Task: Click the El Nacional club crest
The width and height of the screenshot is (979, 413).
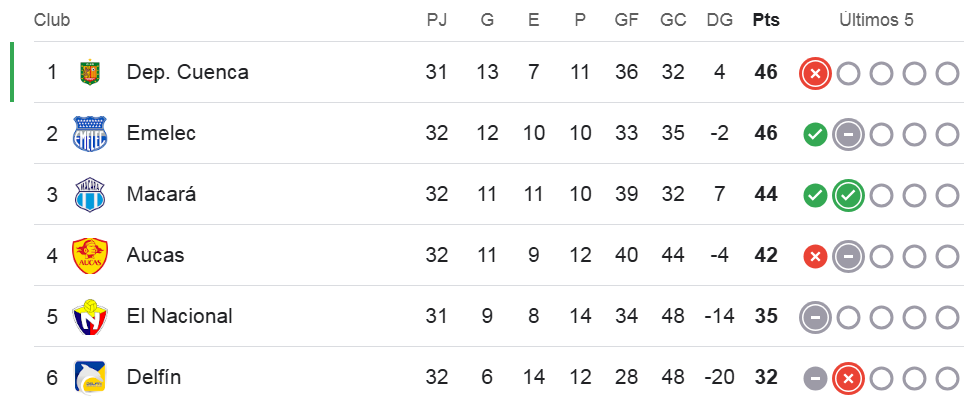Action: tap(90, 317)
